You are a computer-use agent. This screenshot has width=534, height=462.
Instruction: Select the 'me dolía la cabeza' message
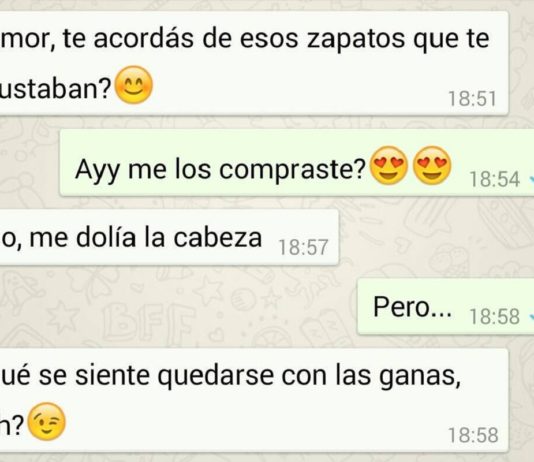169,237
